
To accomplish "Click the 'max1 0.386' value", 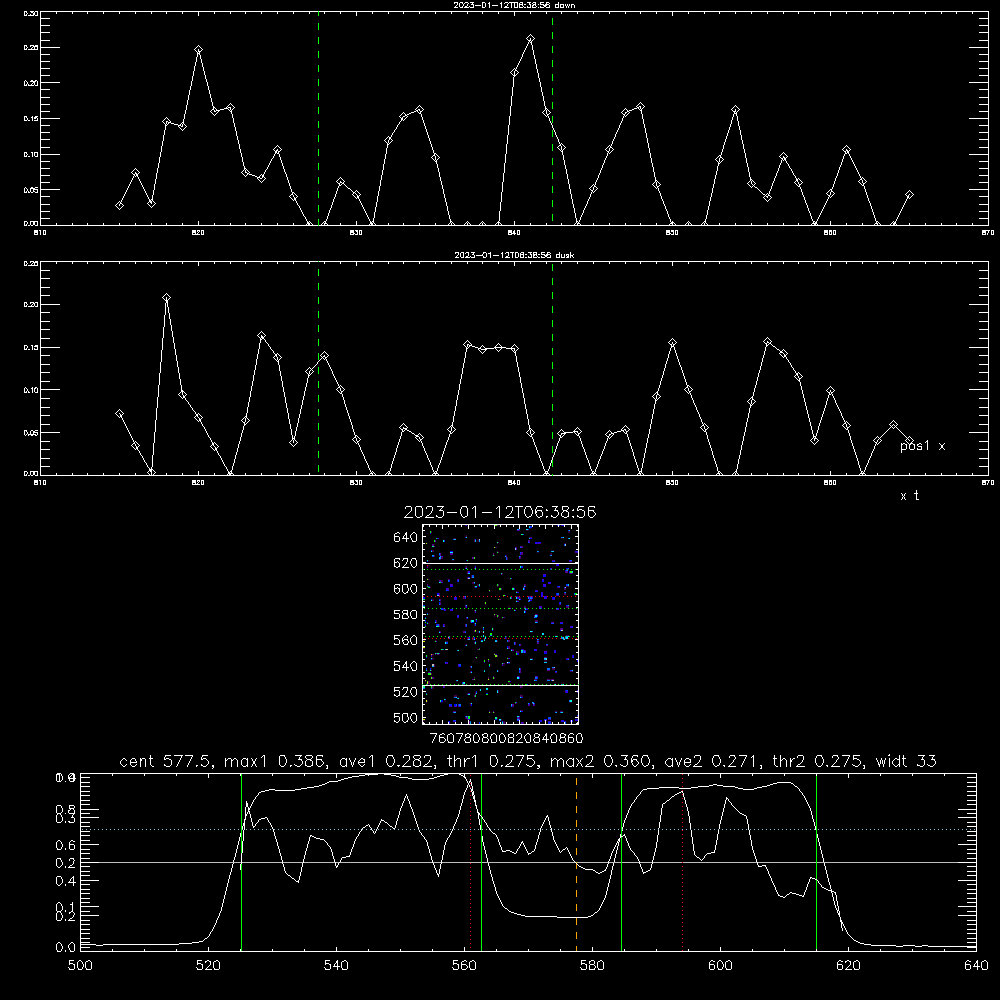I will tap(276, 761).
